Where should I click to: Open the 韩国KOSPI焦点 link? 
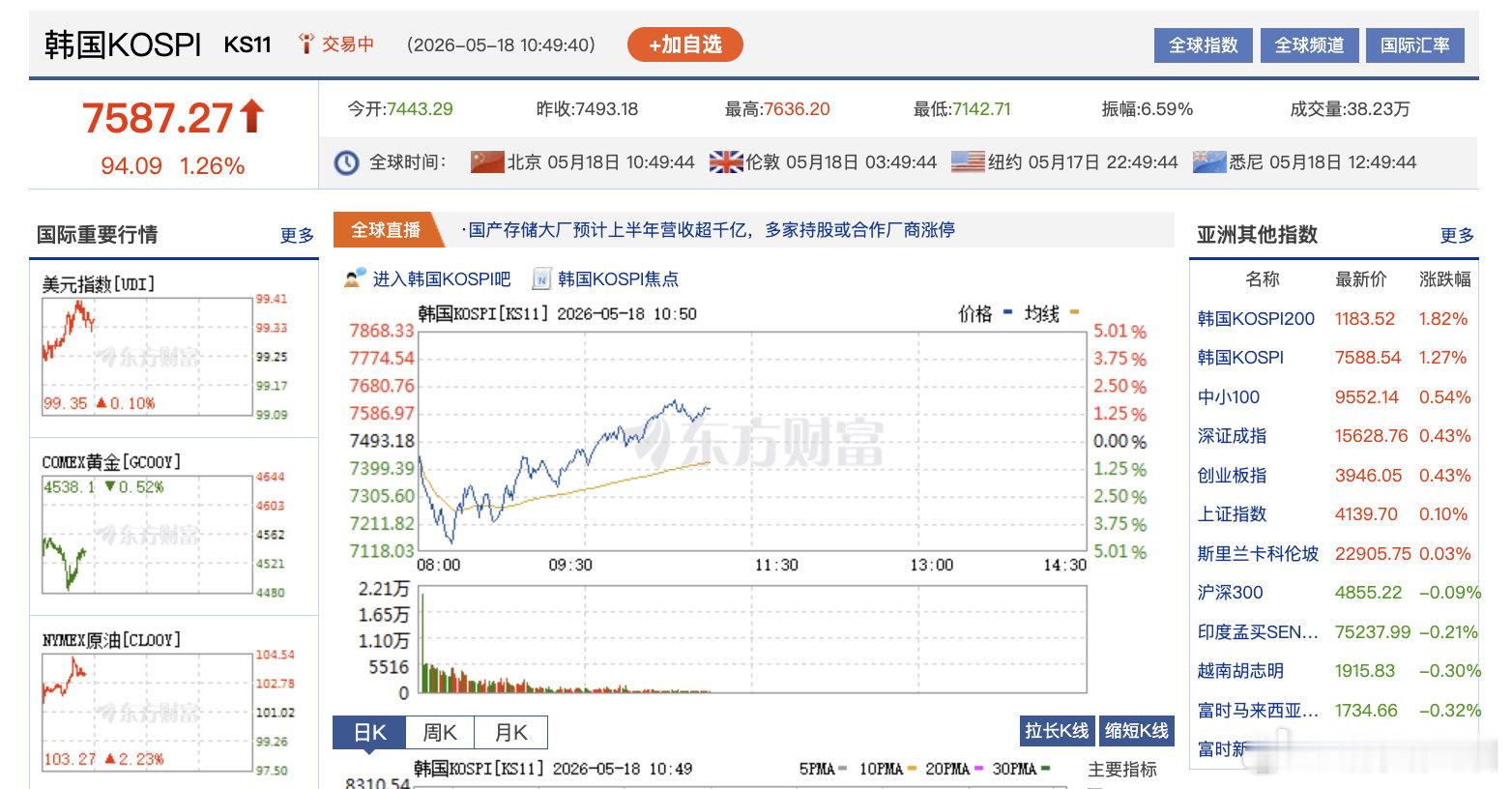click(618, 279)
